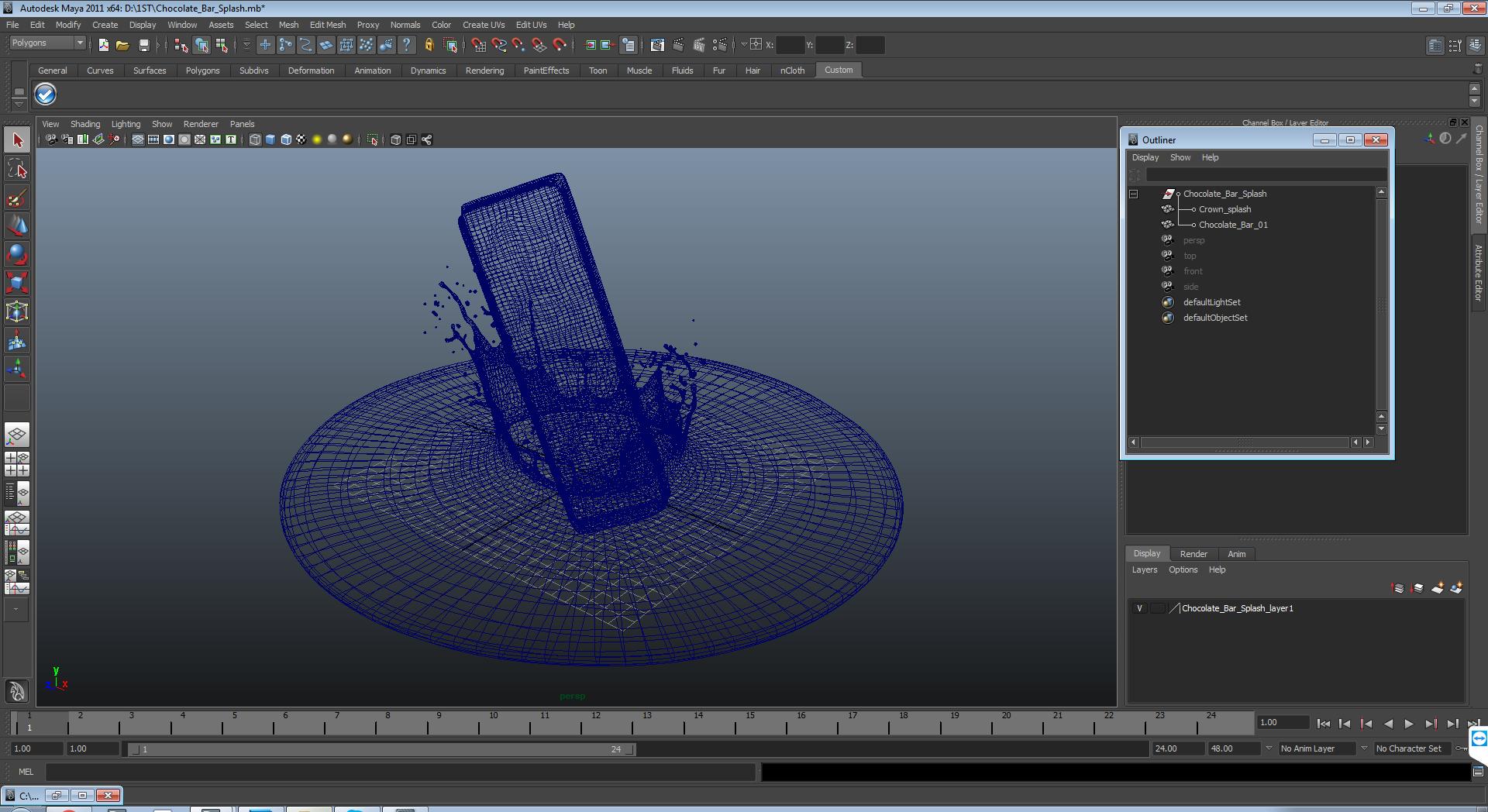Switch to four view layout
Viewport: 1488px width, 812px height.
click(17, 464)
